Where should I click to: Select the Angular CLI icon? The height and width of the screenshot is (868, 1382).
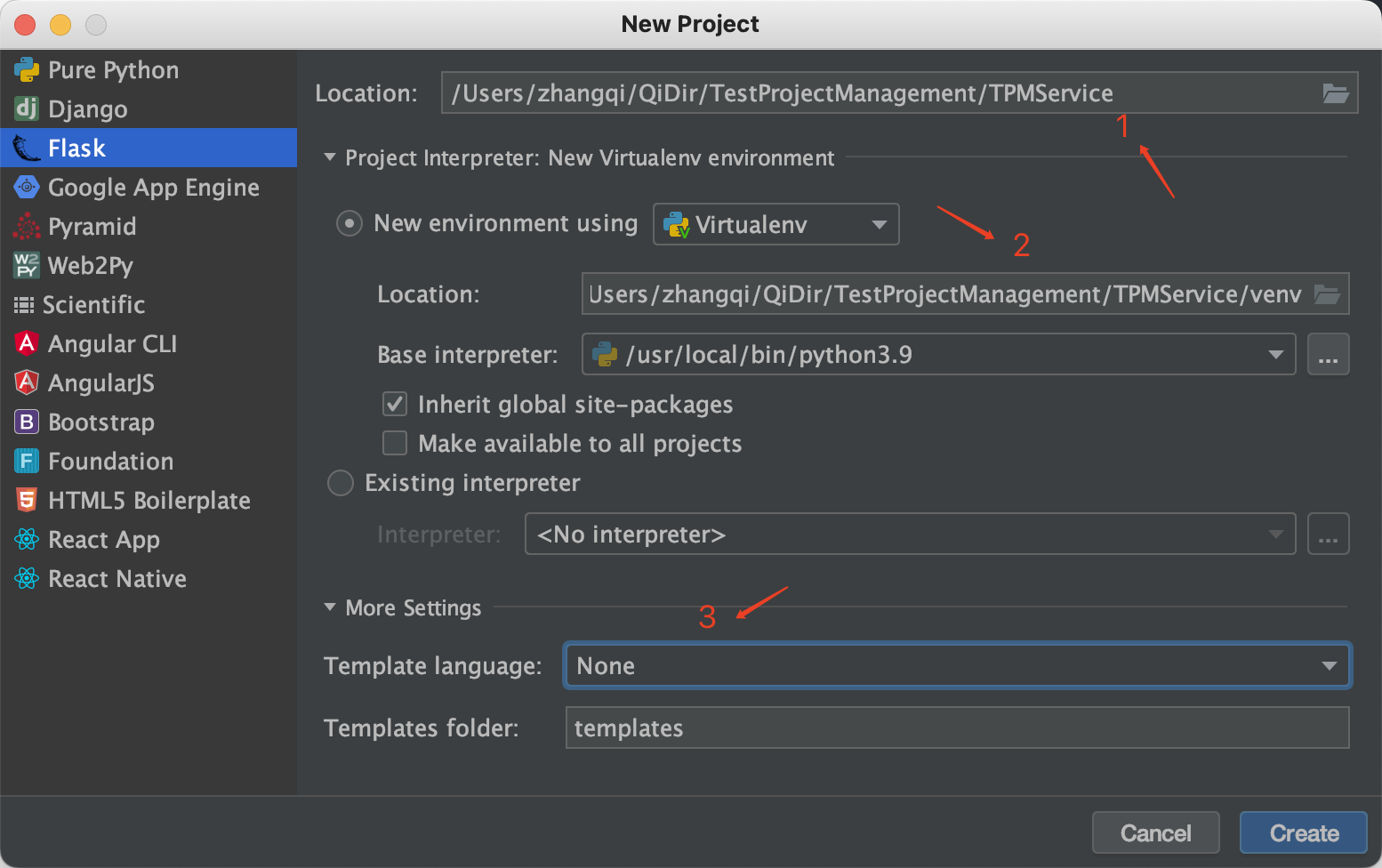(x=27, y=343)
